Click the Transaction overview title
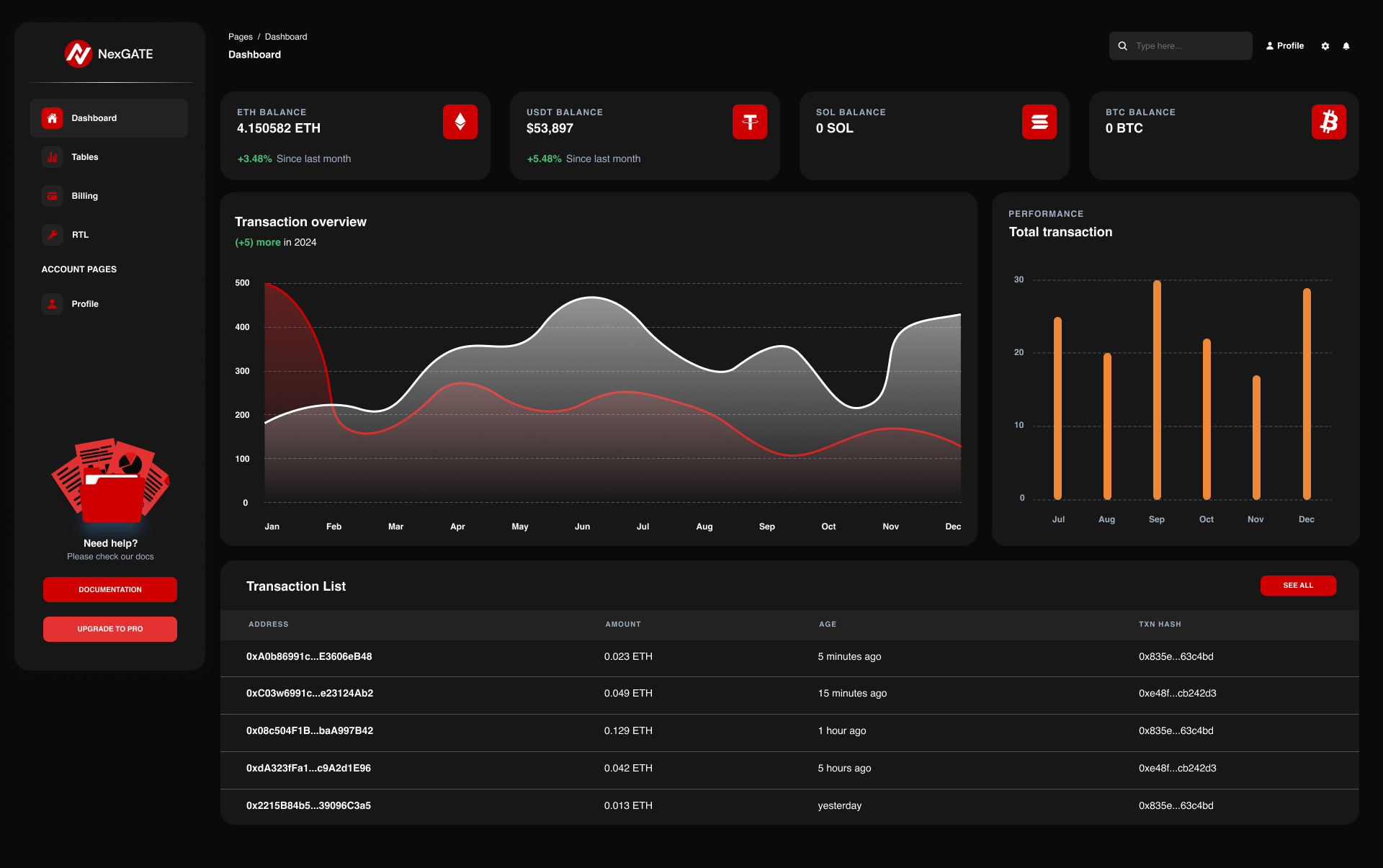1383x868 pixels. 300,222
